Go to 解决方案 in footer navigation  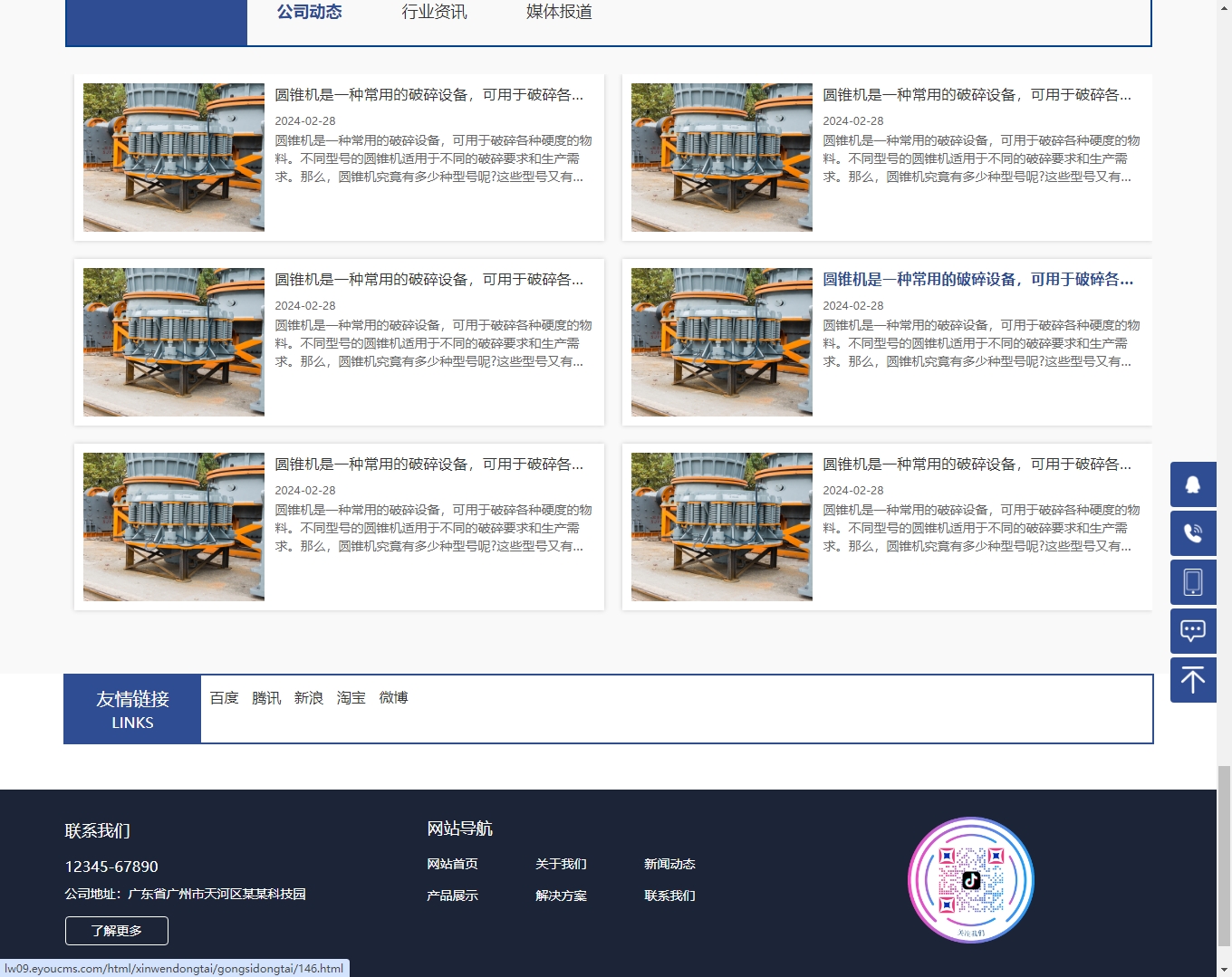[561, 896]
